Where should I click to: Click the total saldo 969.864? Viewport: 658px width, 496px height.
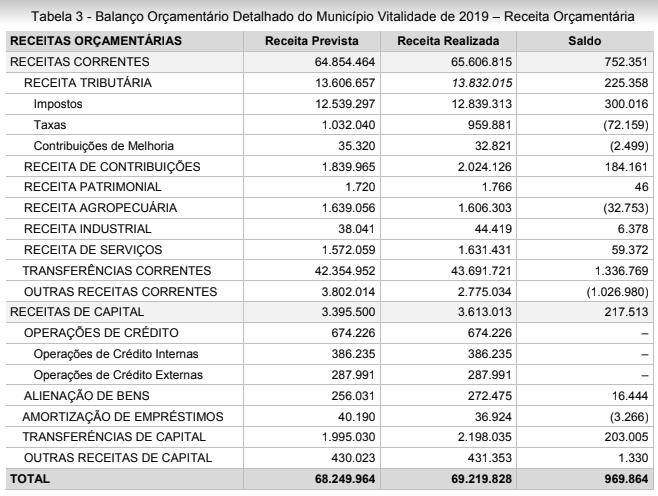pos(626,479)
